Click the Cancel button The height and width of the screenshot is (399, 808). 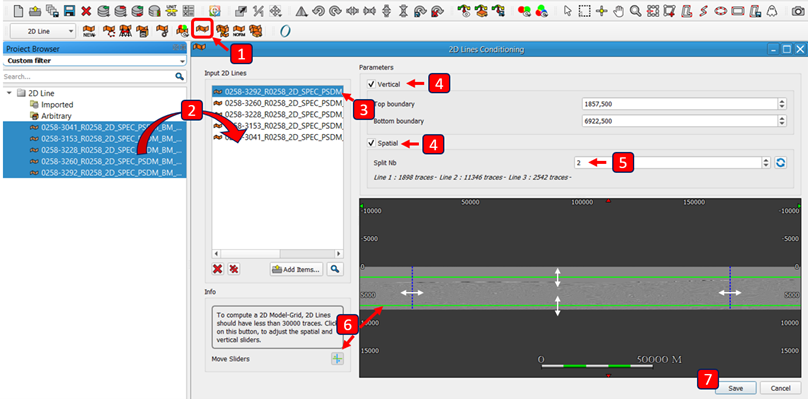(781, 388)
